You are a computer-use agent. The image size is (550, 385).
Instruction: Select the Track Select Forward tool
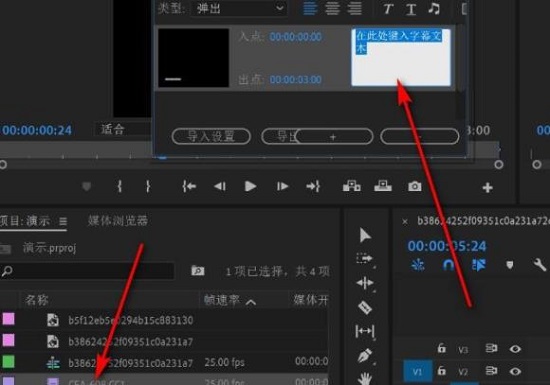click(x=365, y=259)
